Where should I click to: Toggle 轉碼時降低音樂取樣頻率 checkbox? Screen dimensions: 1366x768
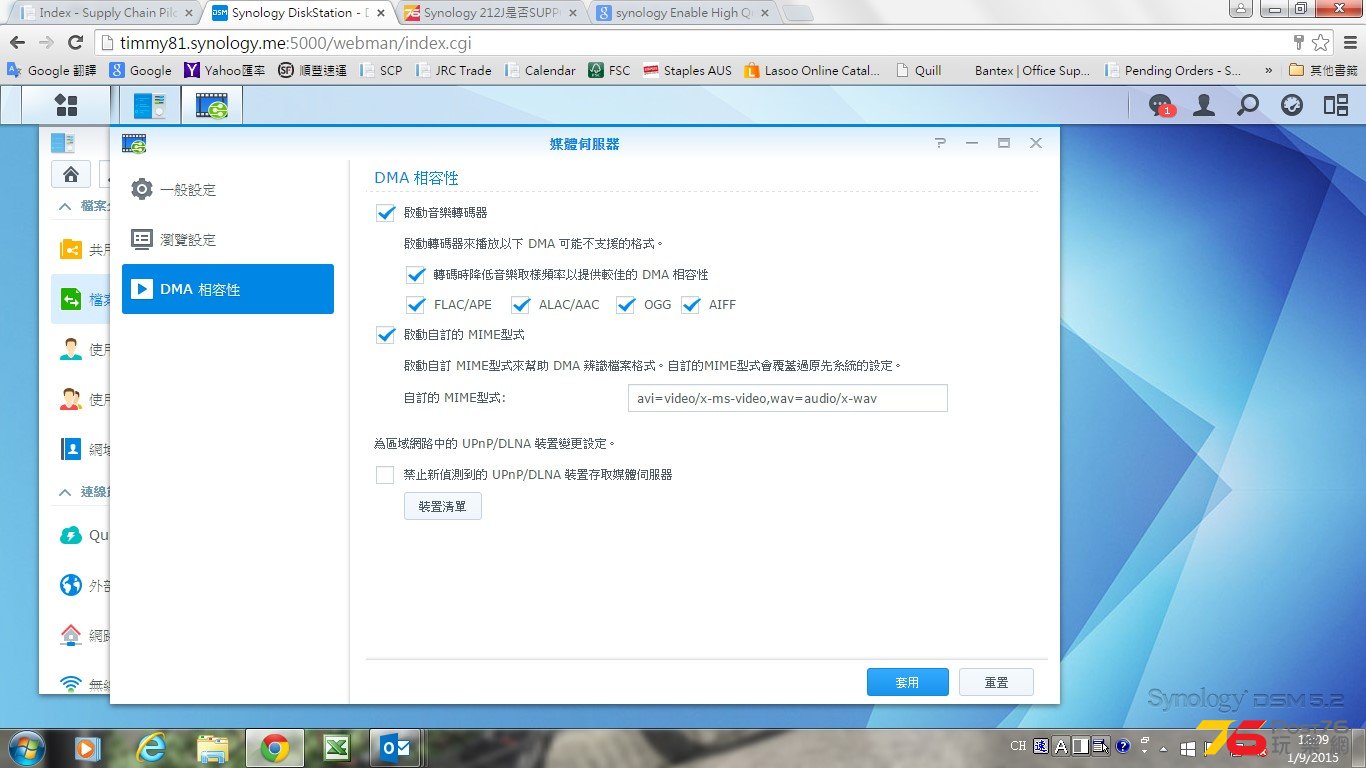coord(416,274)
